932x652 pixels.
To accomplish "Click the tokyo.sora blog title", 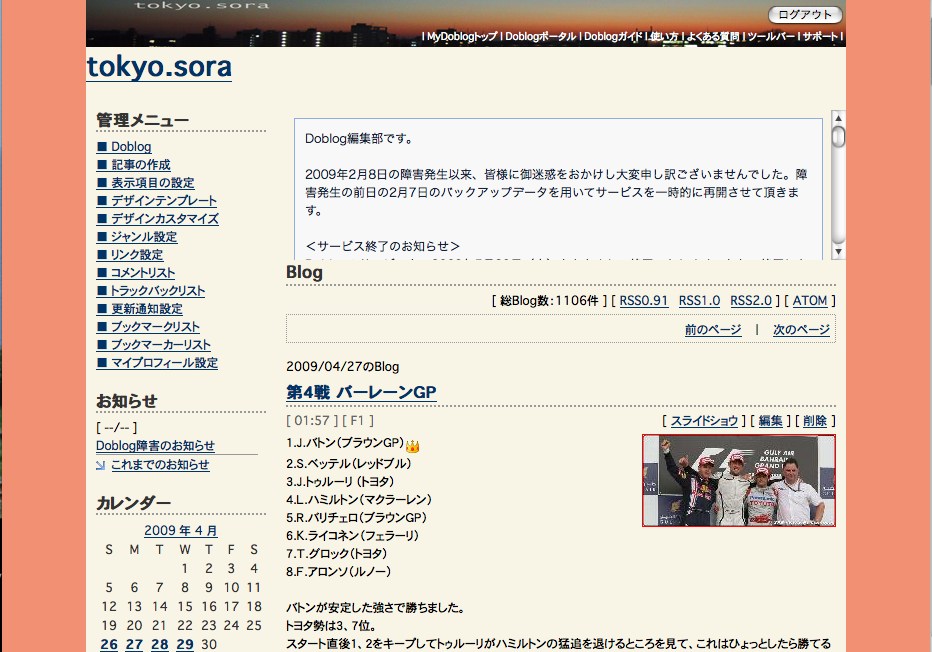I will [159, 67].
